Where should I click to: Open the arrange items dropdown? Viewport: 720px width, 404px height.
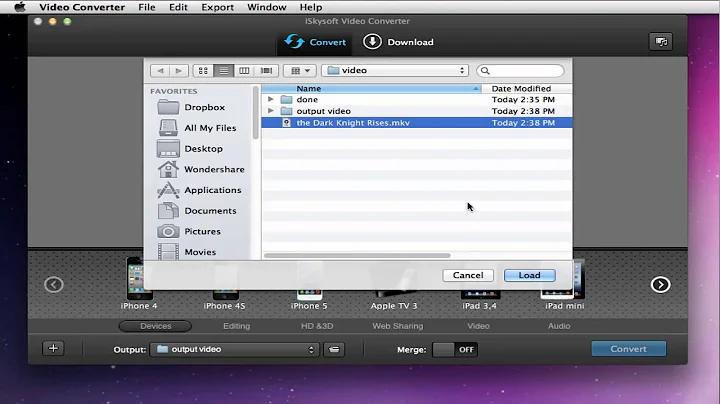tap(300, 71)
